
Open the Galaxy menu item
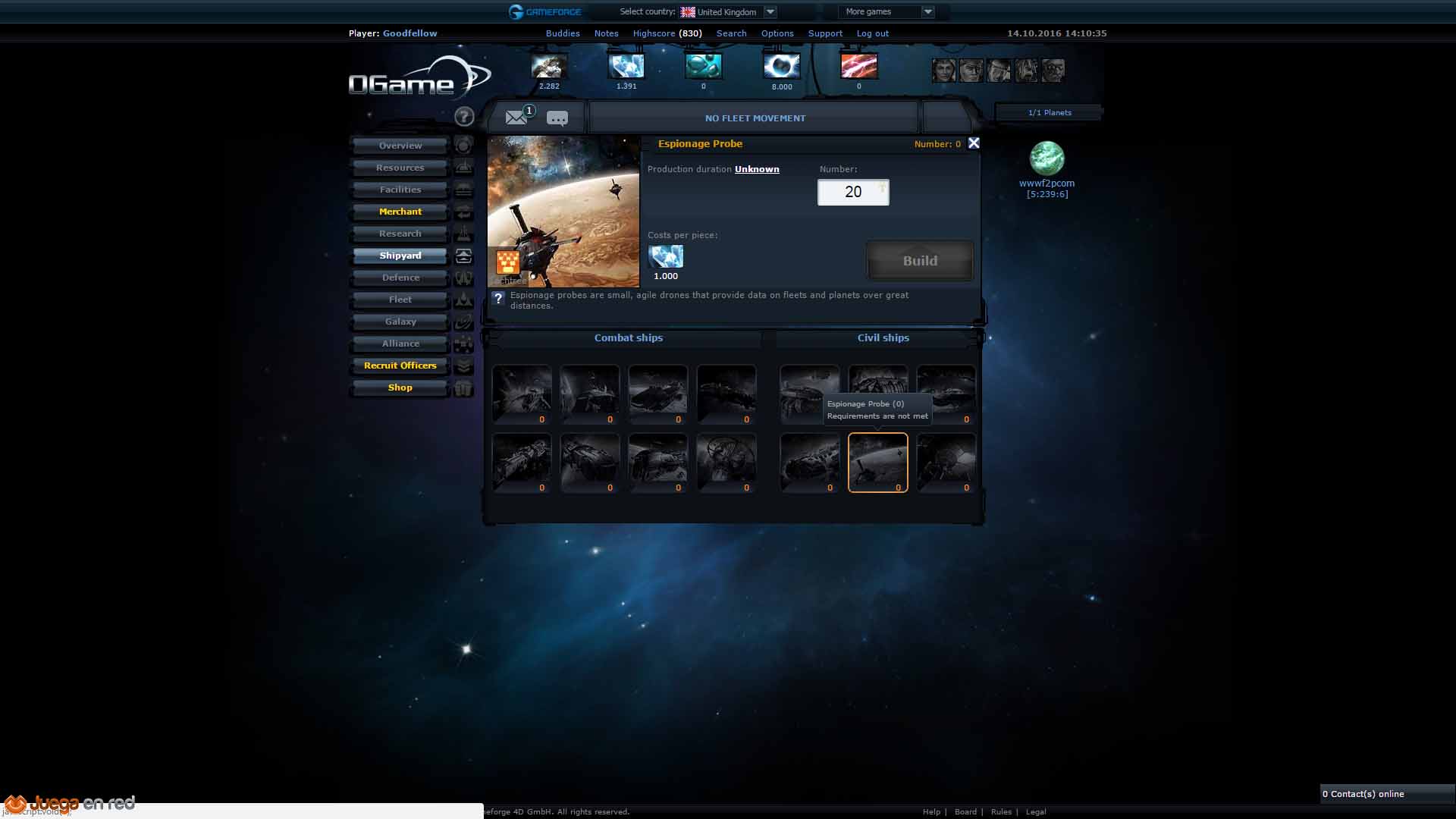(x=400, y=322)
